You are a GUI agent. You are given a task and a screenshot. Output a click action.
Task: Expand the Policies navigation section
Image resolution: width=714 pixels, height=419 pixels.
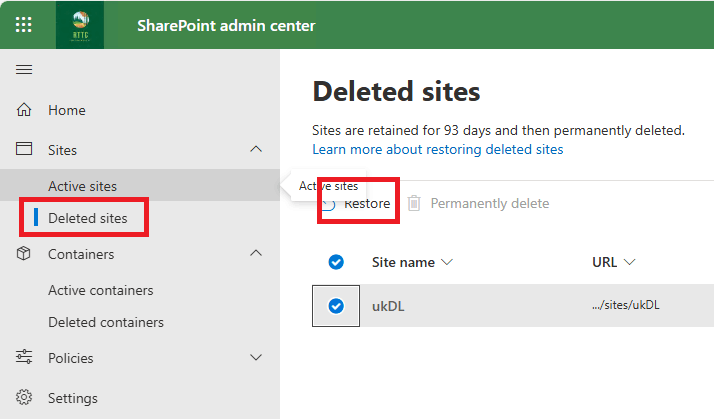[x=256, y=358]
